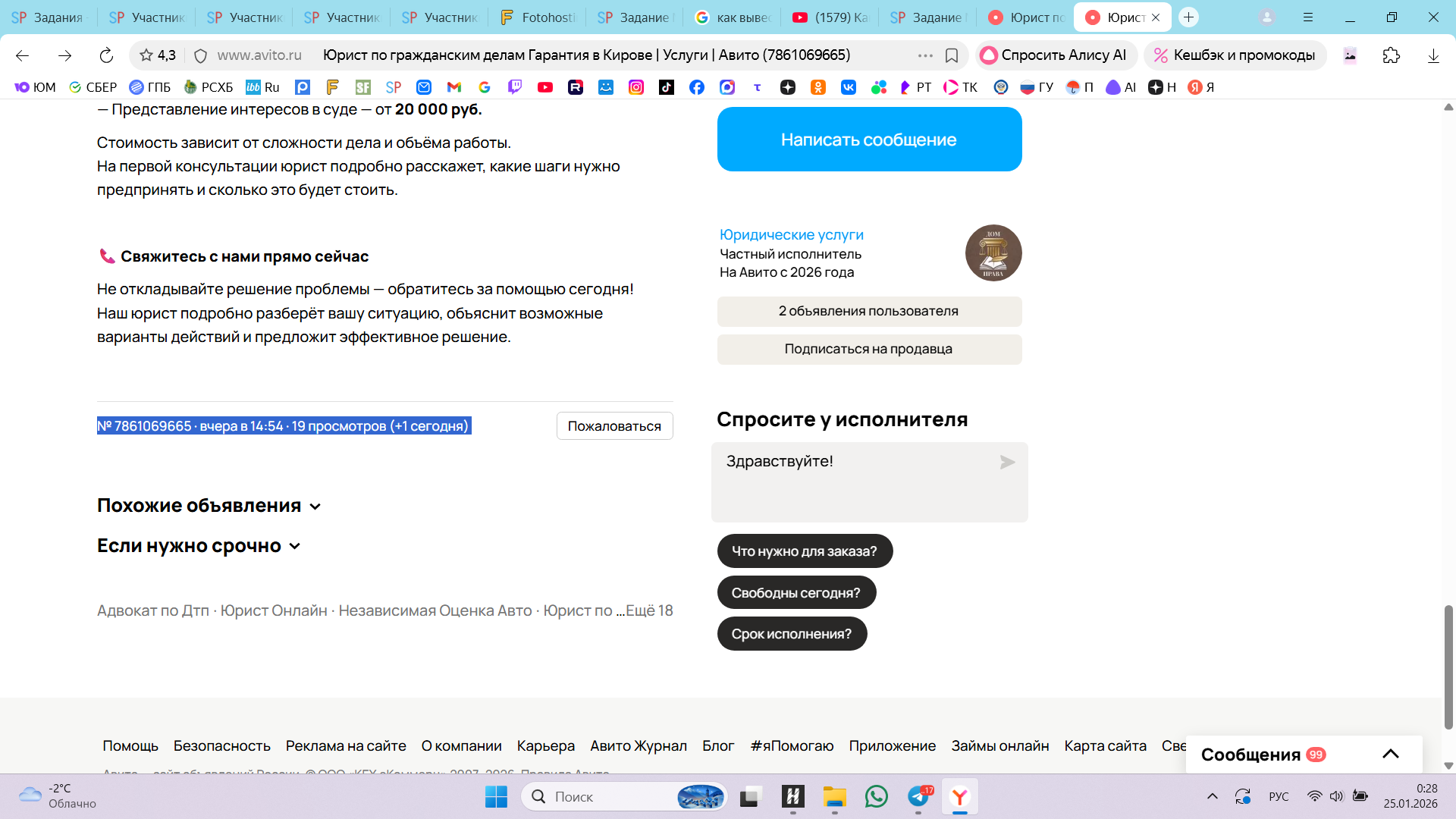
Task: Click the Здравствуйте! message input field
Action: tap(857, 482)
